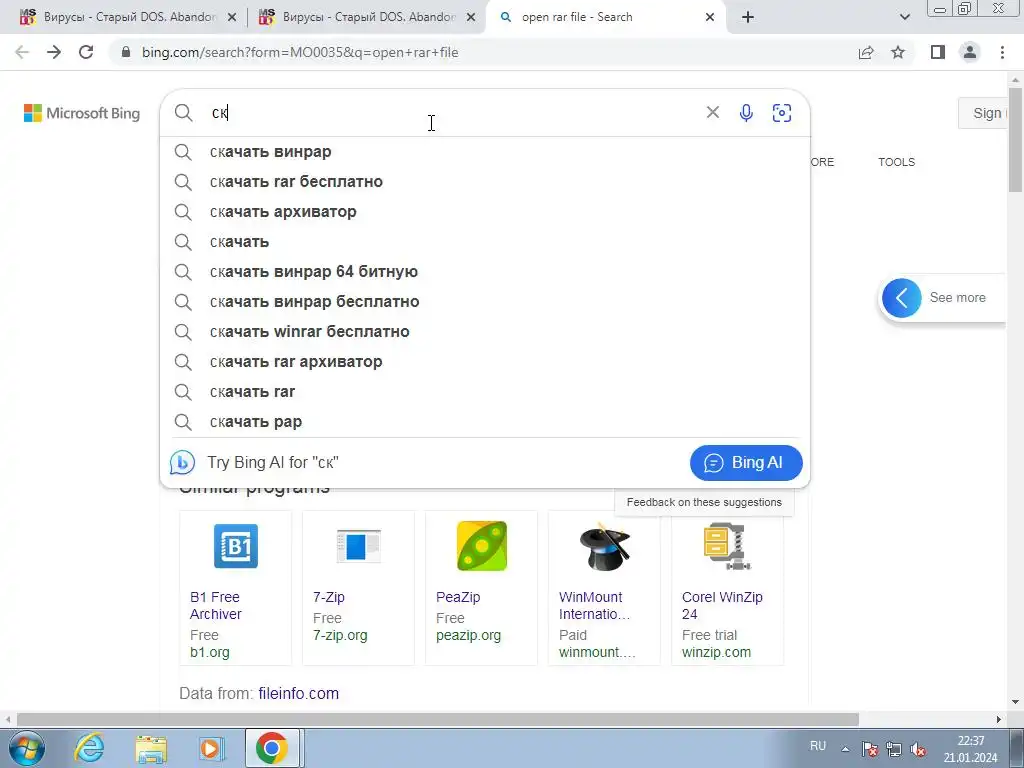
Task: Open the 7-Zip title link
Action: pyautogui.click(x=328, y=597)
